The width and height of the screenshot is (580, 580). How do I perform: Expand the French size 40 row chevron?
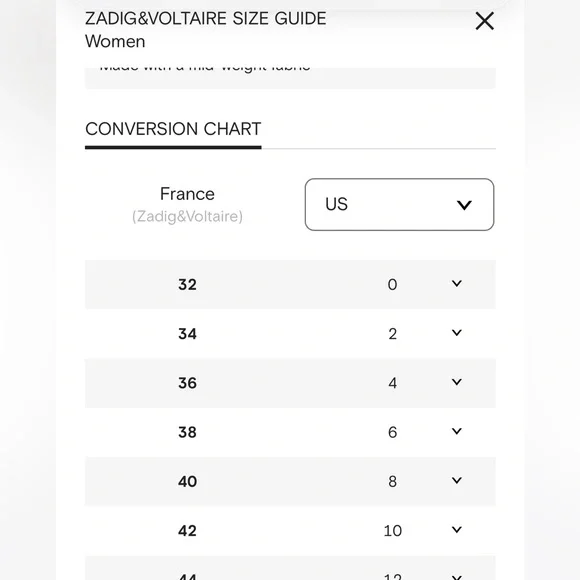[457, 480]
